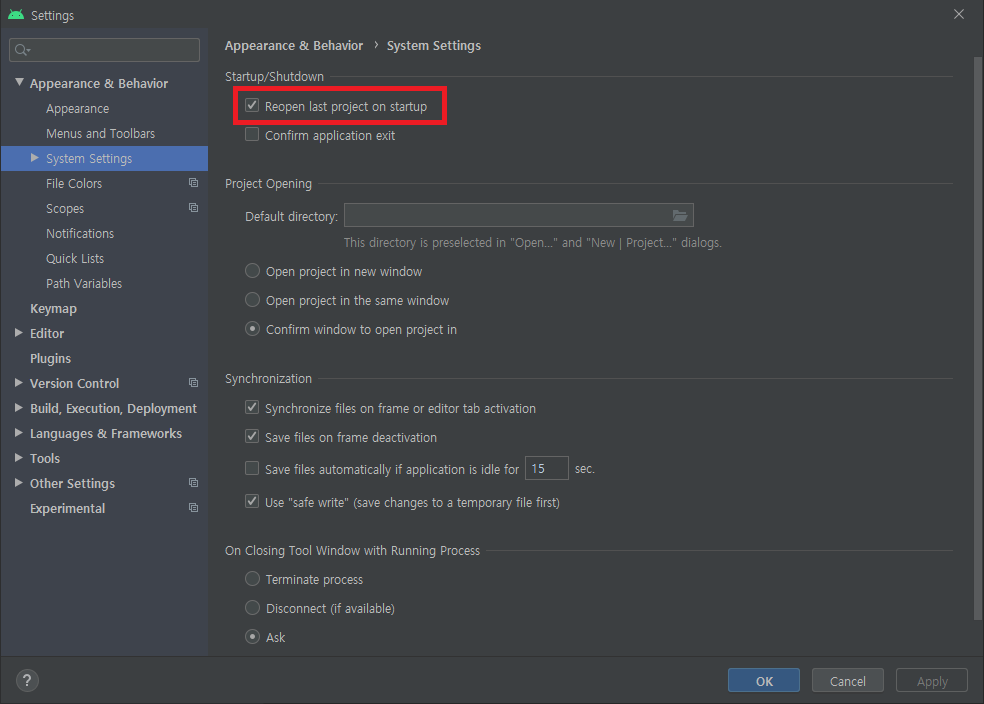Click the folder browse icon for Default directory
Viewport: 984px width, 704px height.
pos(680,215)
